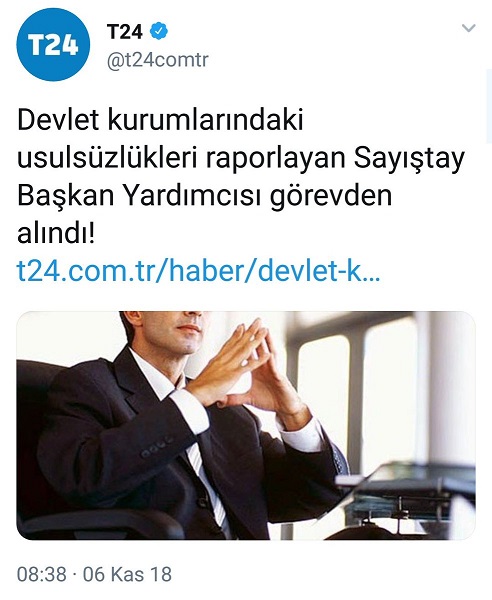492x600 pixels.
Task: Click the 08:38 tweet timestamp
Action: click(x=42, y=574)
